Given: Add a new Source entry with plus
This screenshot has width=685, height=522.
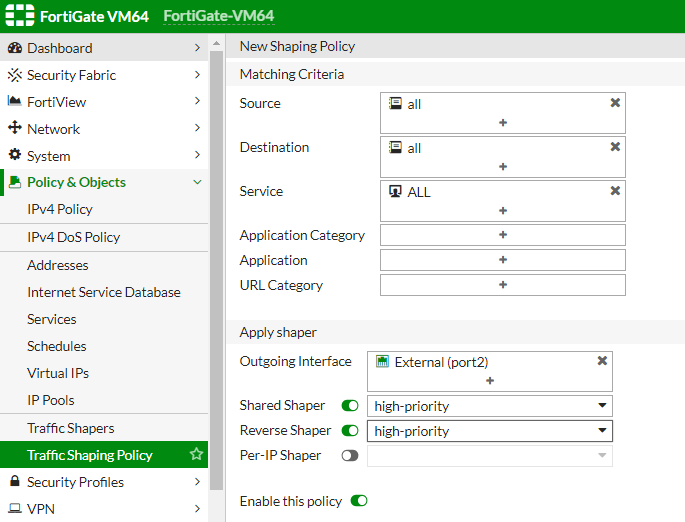Looking at the screenshot, I should [x=502, y=122].
